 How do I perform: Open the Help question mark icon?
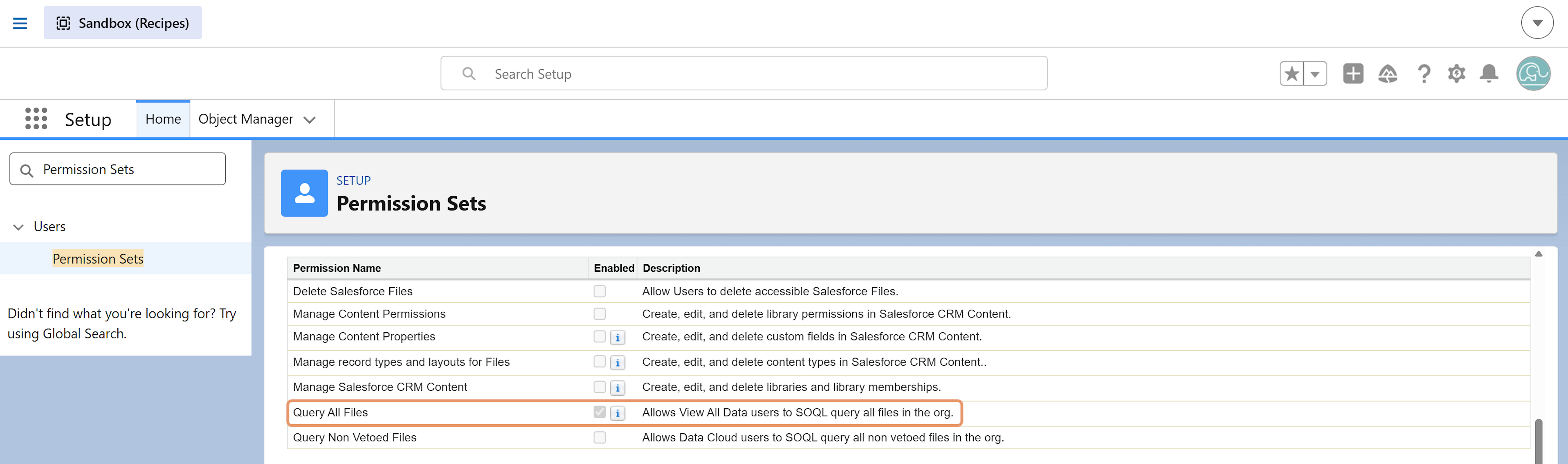click(x=1424, y=74)
